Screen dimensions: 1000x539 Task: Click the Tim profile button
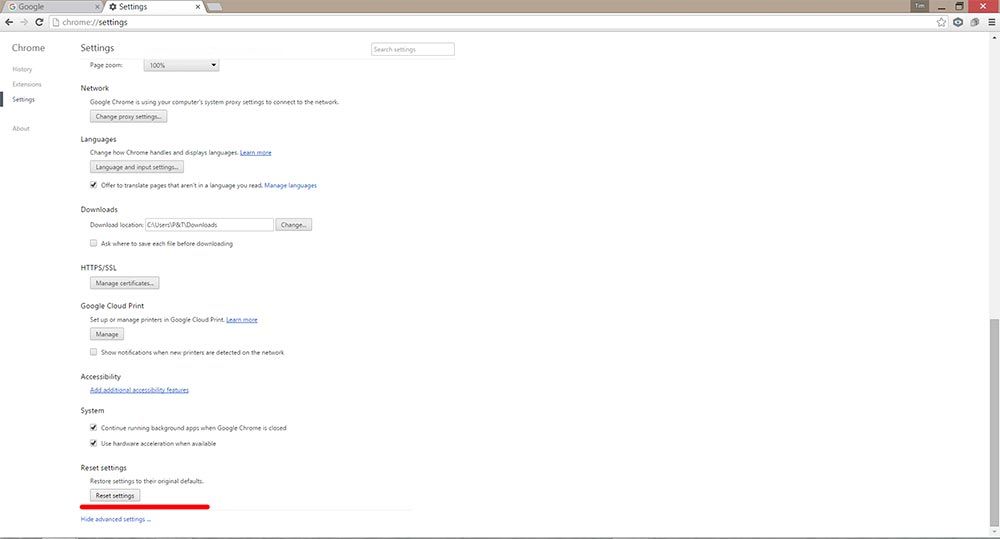(x=920, y=6)
